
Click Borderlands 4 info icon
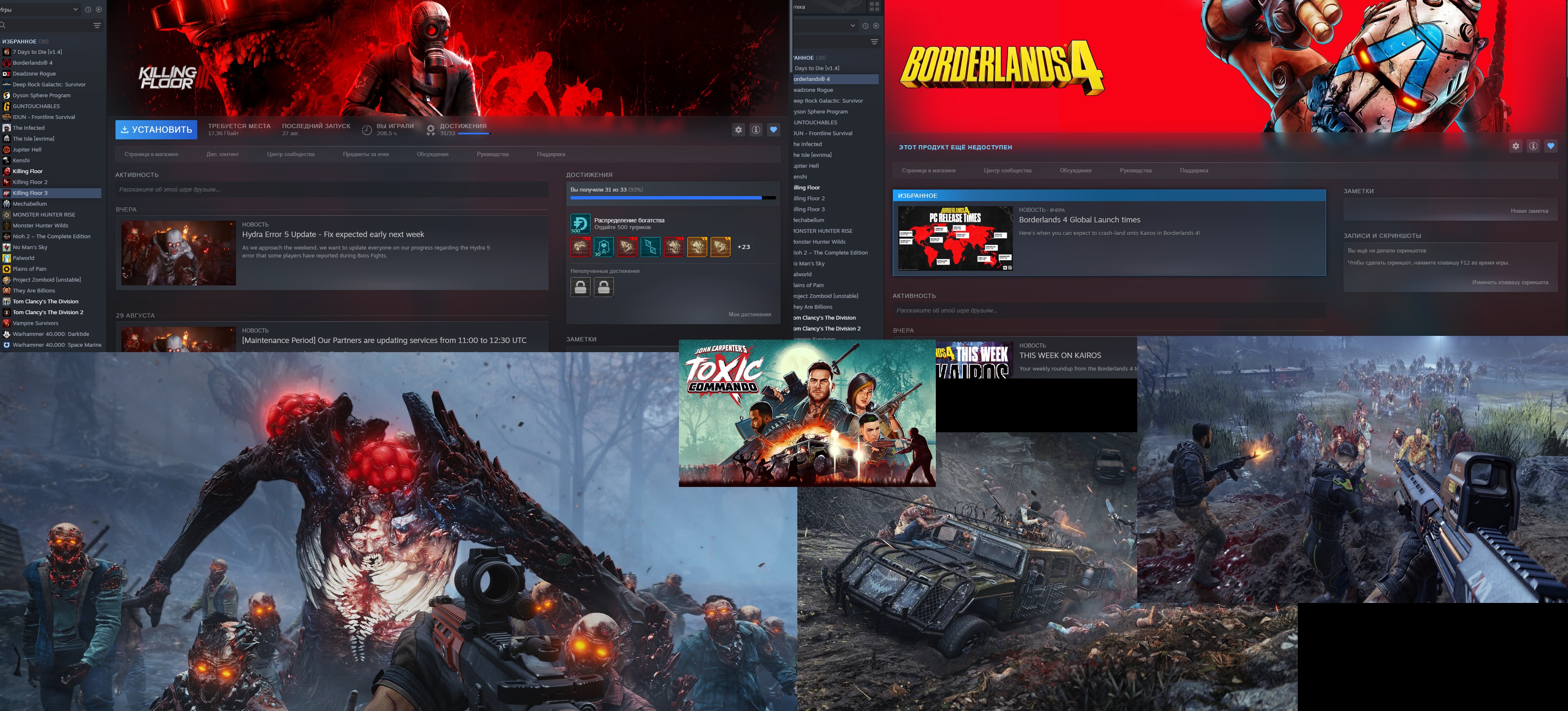1533,146
